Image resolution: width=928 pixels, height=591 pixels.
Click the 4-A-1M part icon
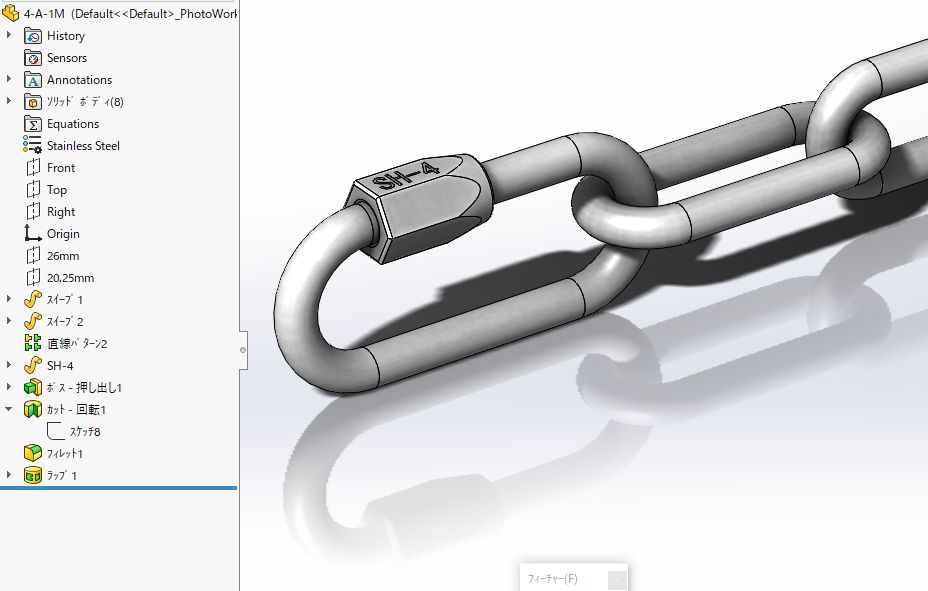11,13
